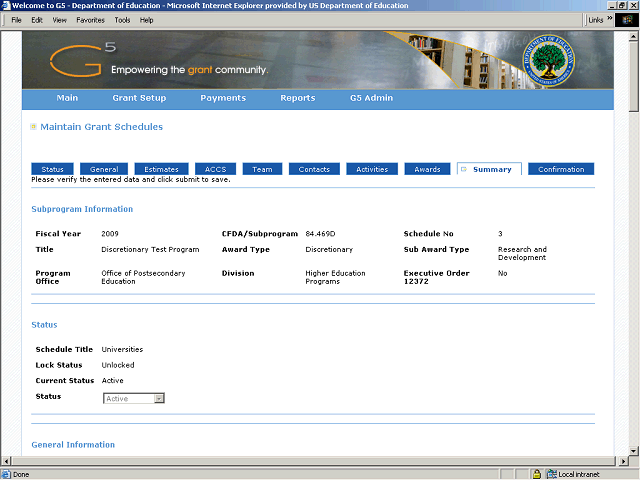Click the Empowering the grant community tagline
Viewport: 640px width, 480px height.
click(190, 70)
